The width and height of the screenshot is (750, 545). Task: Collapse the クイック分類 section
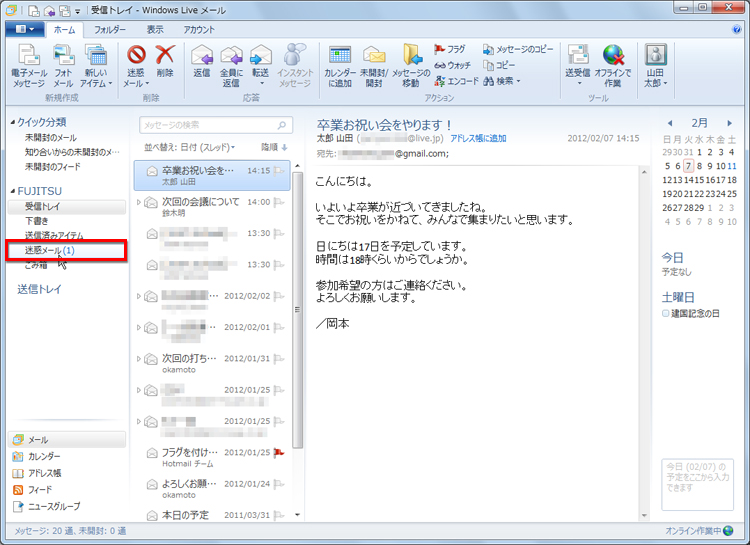tap(13, 122)
